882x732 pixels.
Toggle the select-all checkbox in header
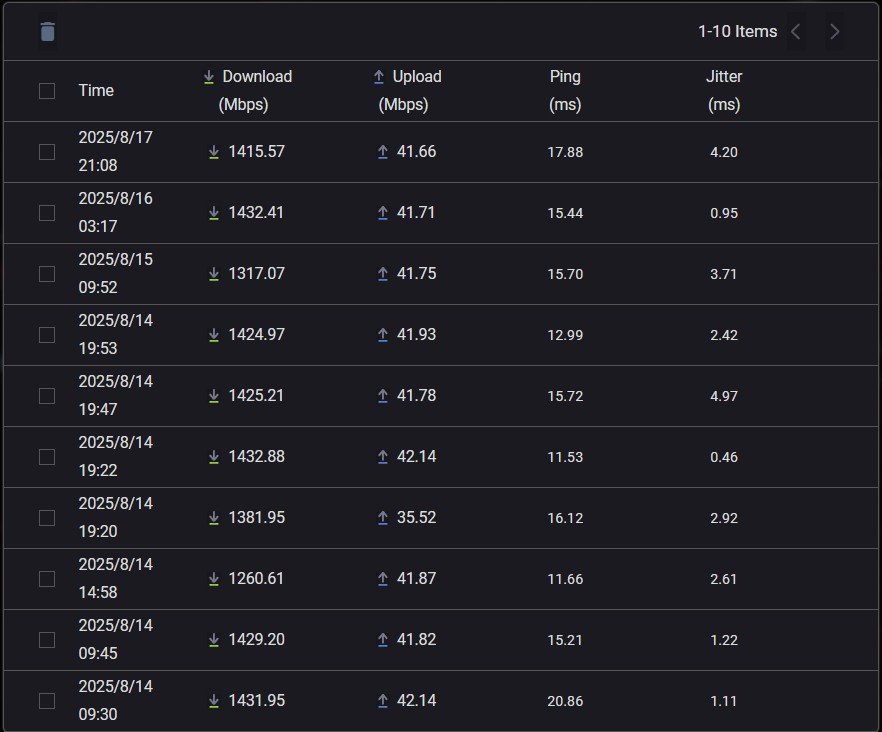click(47, 91)
